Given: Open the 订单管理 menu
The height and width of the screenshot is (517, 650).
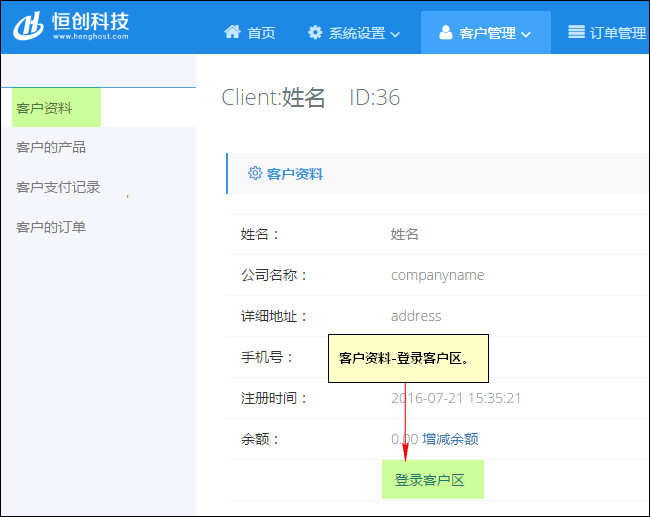Looking at the screenshot, I should (x=617, y=33).
